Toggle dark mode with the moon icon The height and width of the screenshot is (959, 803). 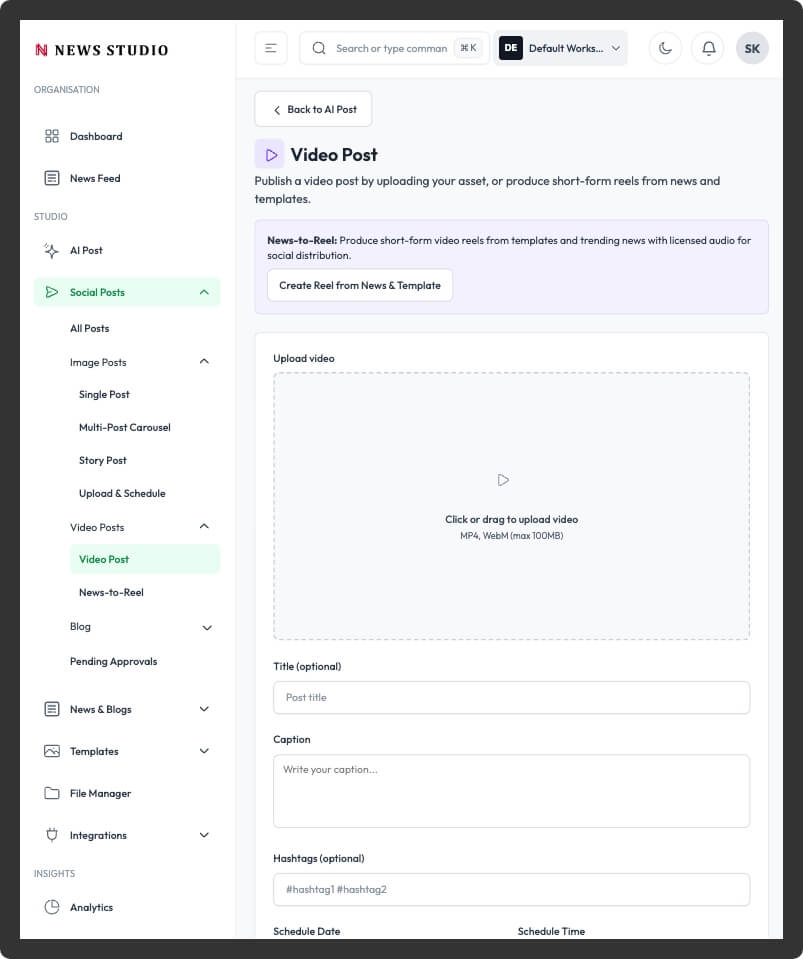pyautogui.click(x=664, y=48)
